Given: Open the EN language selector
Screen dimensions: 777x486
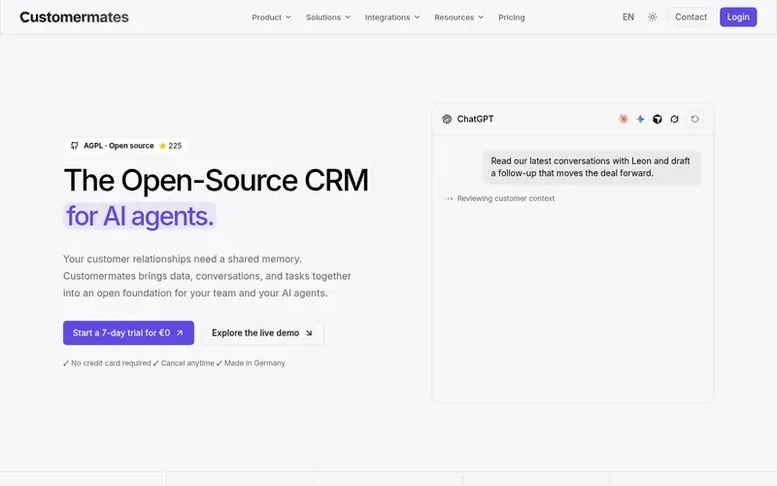Looking at the screenshot, I should [x=628, y=17].
